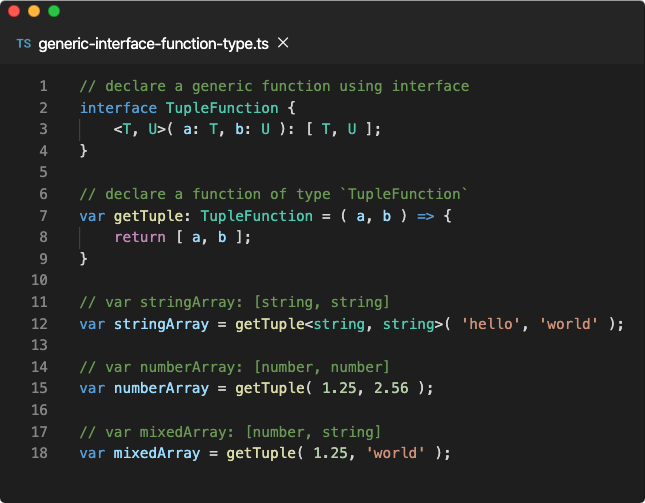Click line number 2 in the gutter

[43, 108]
